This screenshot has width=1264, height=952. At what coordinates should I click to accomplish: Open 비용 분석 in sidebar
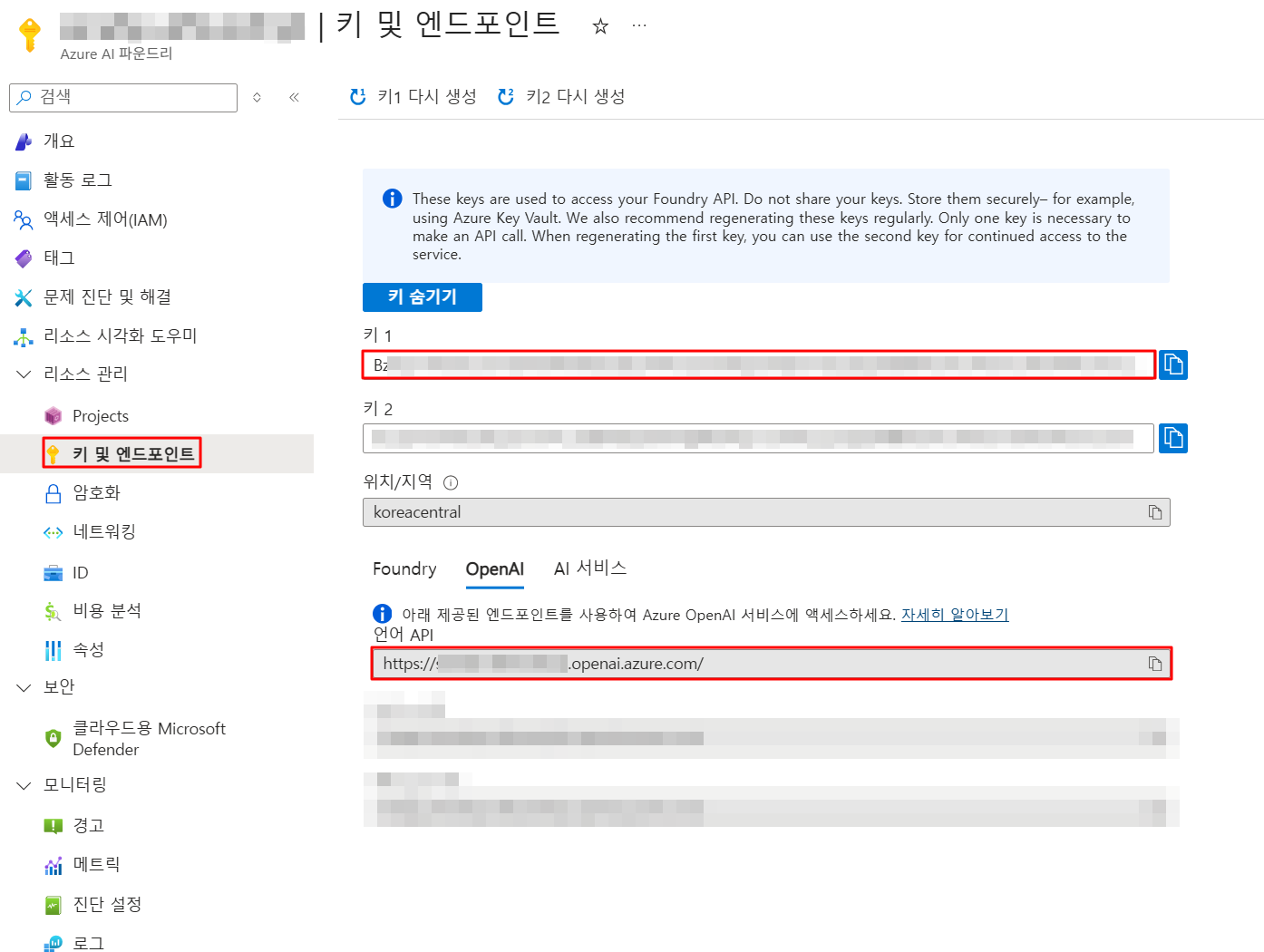[x=107, y=610]
